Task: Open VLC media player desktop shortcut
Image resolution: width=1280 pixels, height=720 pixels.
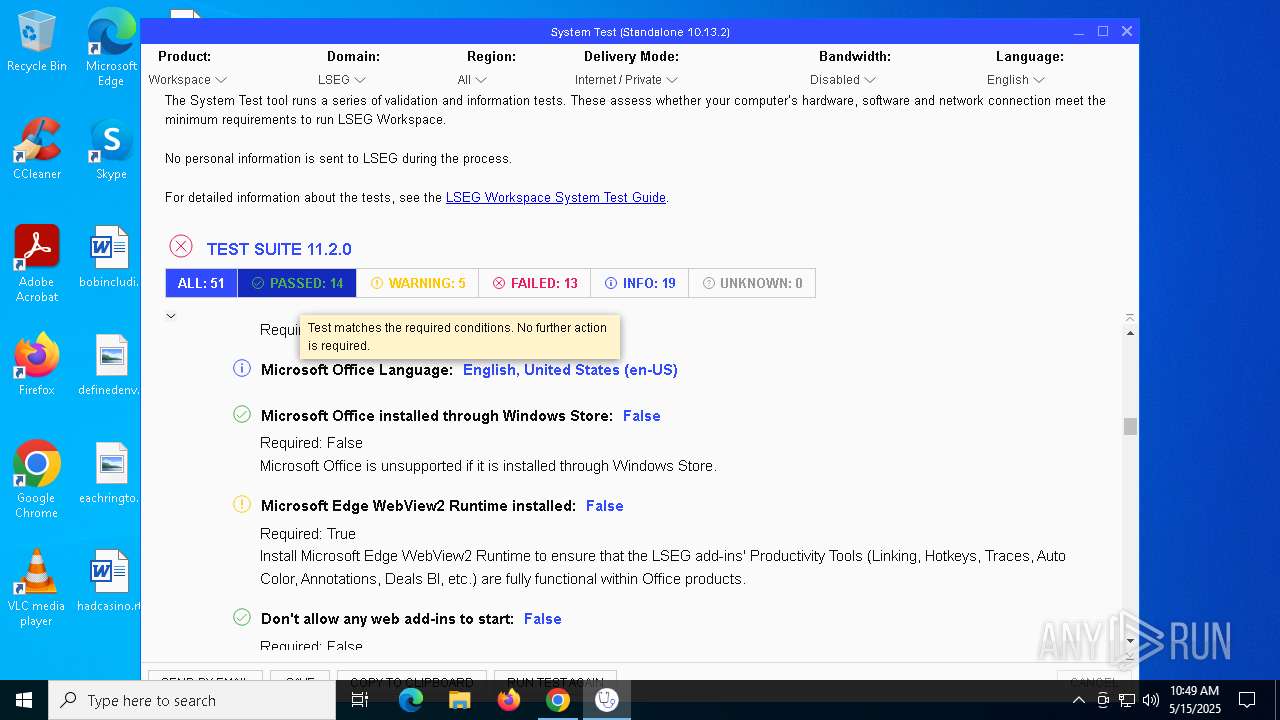Action: pos(37,587)
